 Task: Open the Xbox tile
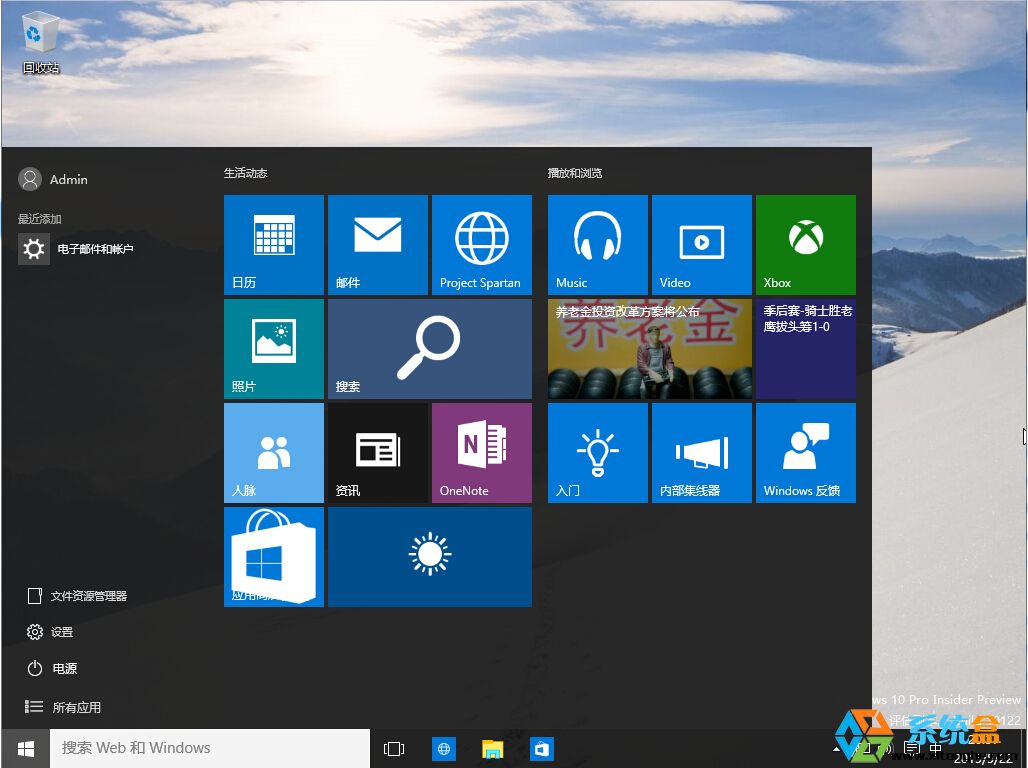coord(805,244)
